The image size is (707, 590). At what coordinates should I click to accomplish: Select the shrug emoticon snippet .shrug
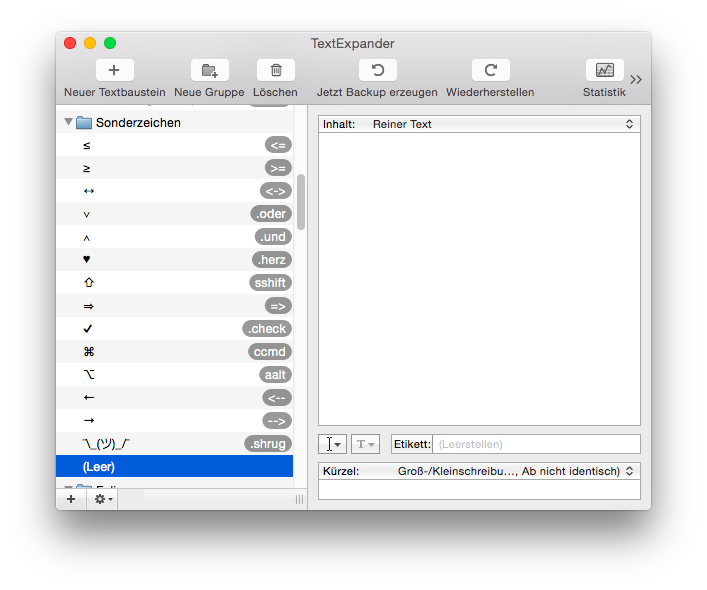pos(175,444)
